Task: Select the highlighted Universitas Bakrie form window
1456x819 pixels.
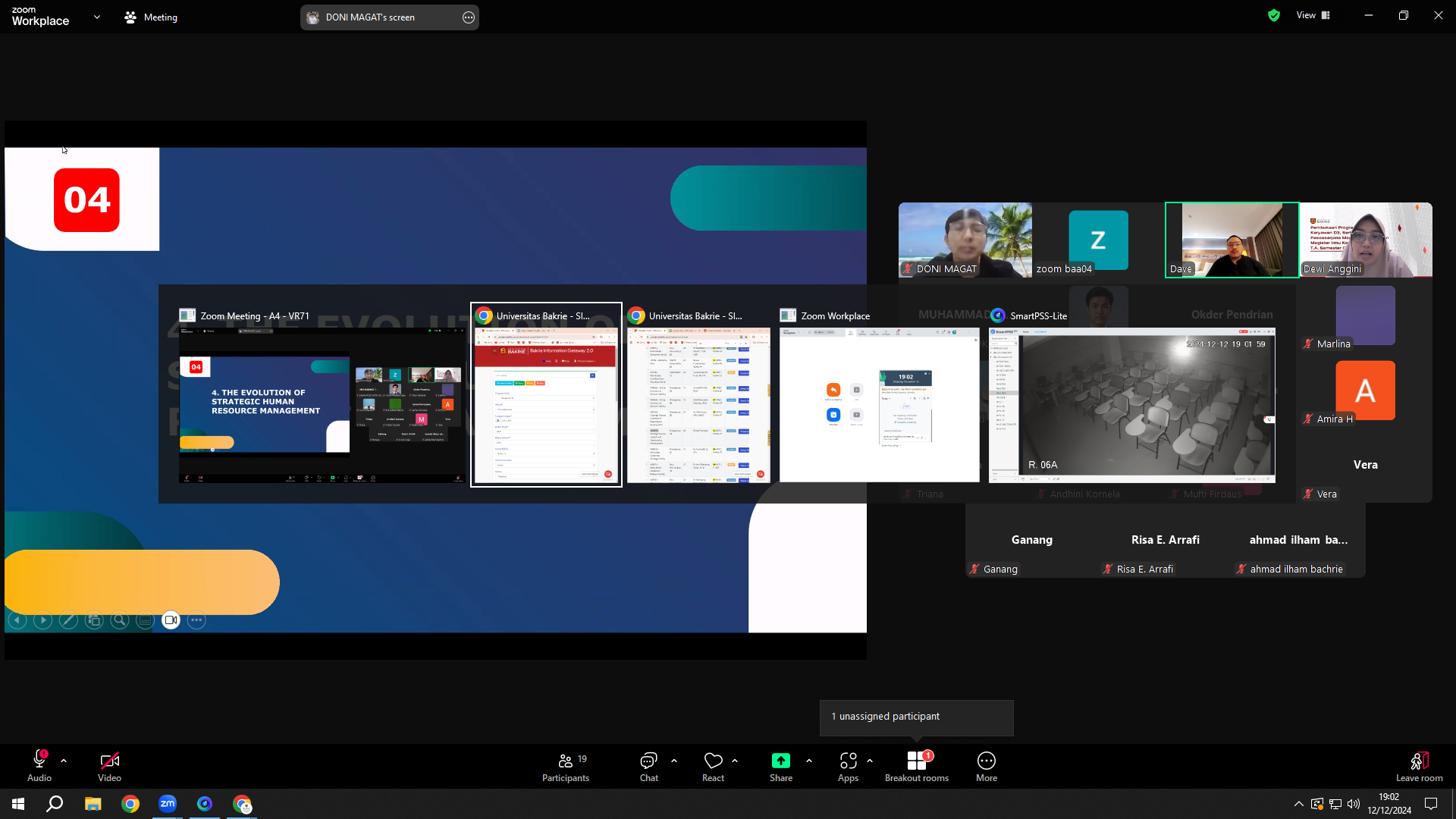Action: 546,395
